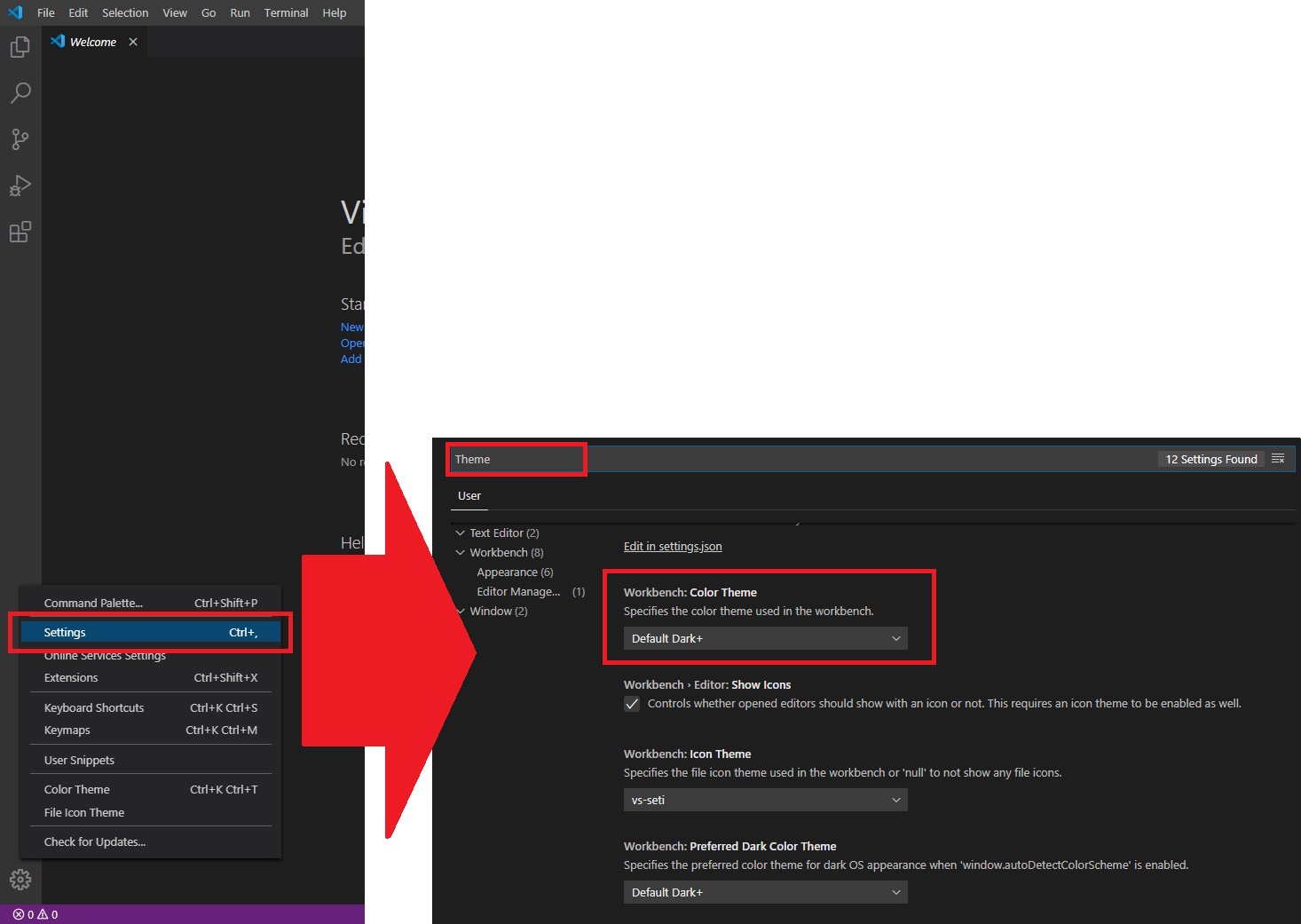Open the Edit menu
The image size is (1301, 924).
[x=78, y=12]
